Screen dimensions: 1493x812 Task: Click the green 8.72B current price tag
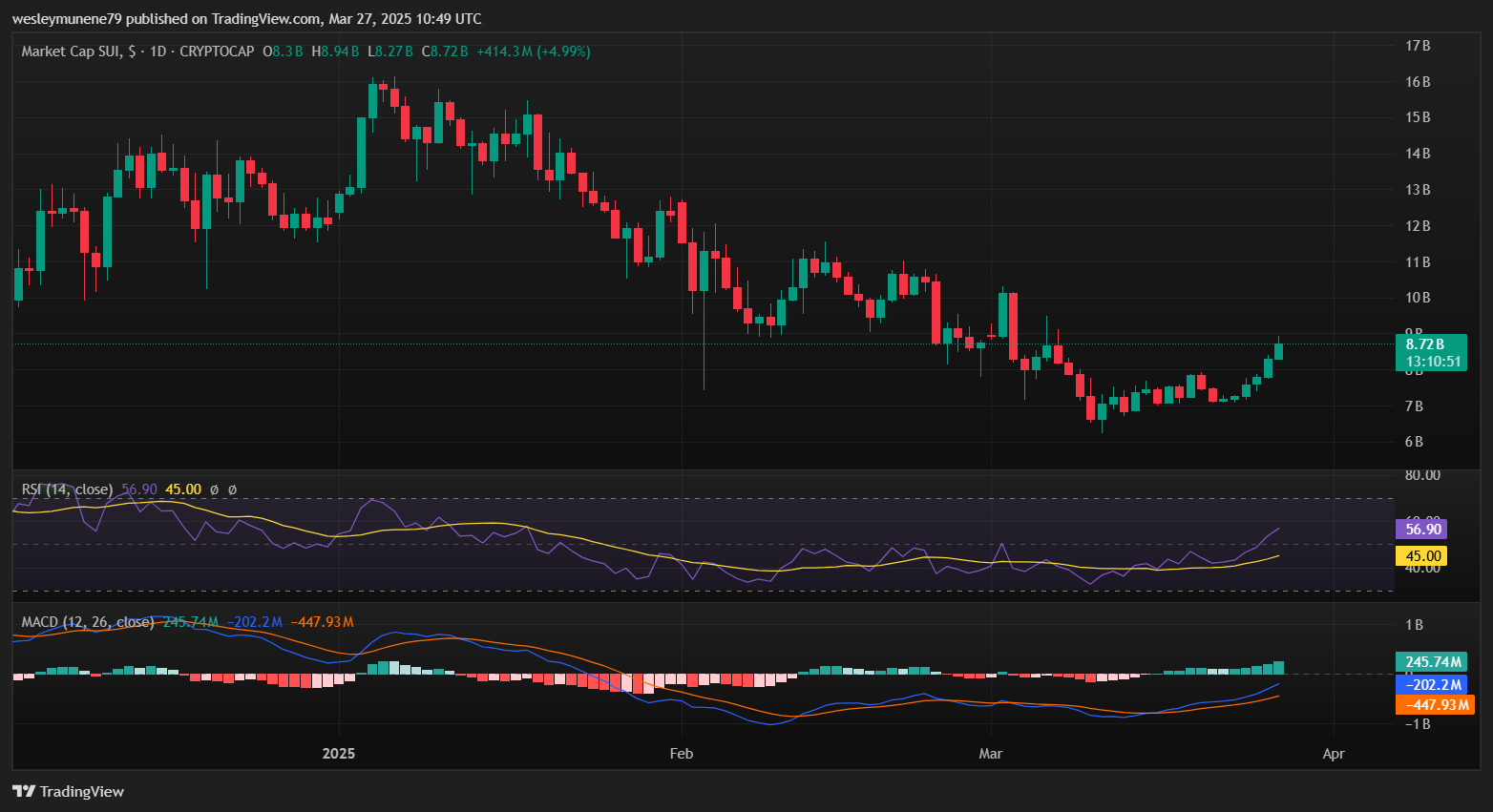[x=1429, y=344]
